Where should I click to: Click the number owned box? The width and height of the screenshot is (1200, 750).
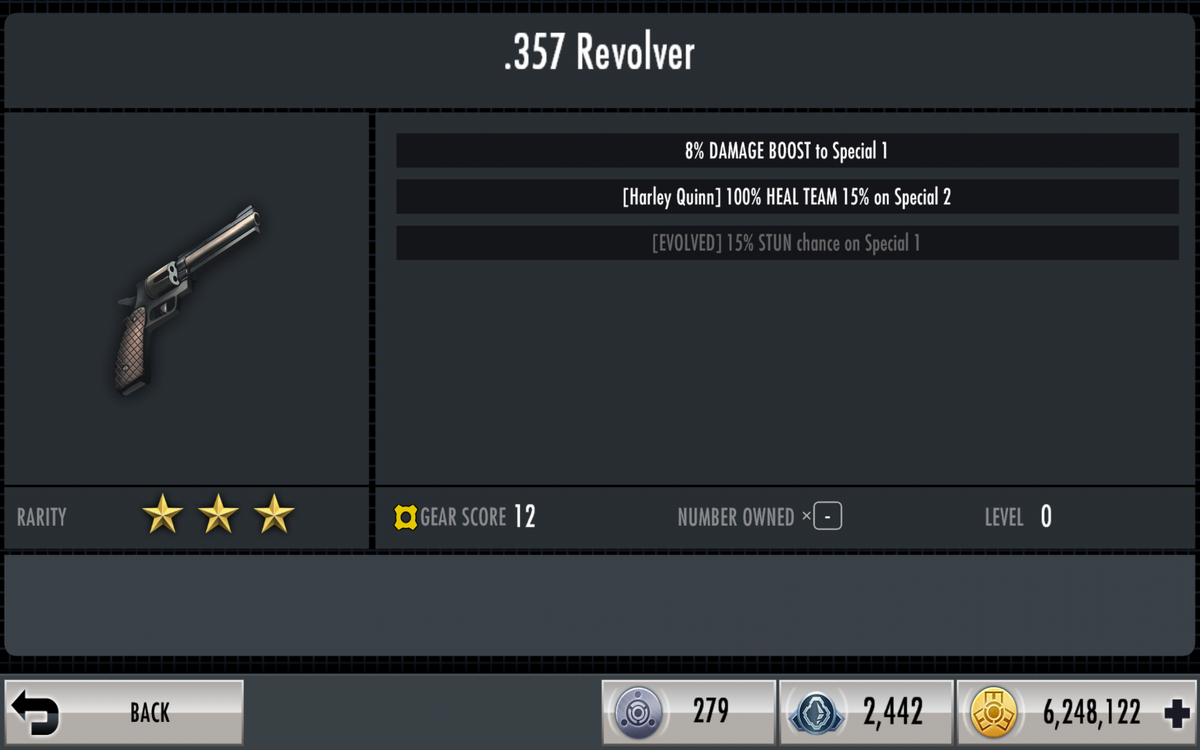point(827,517)
